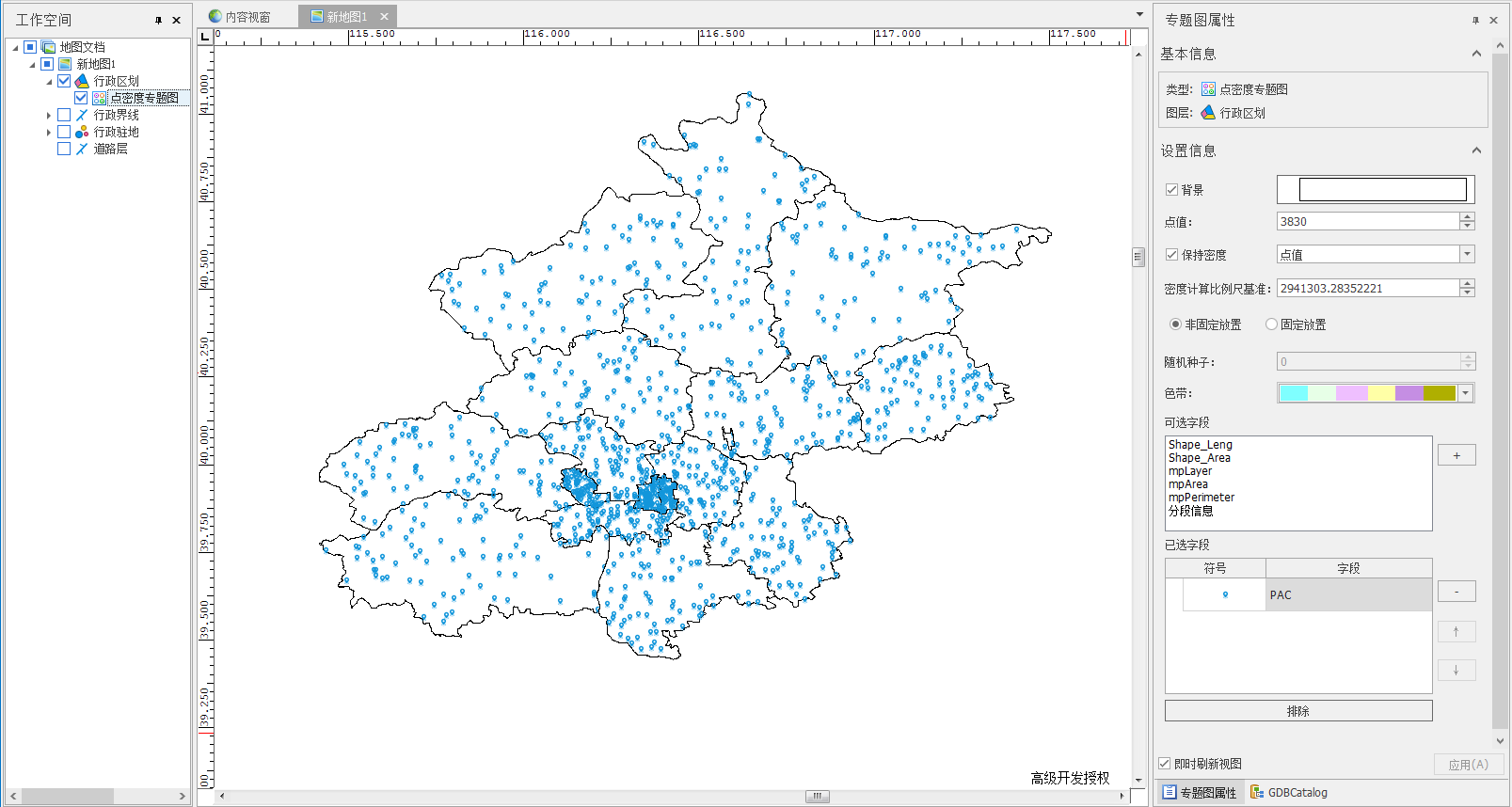Click the 行政驻地 point layer icon

(82, 132)
